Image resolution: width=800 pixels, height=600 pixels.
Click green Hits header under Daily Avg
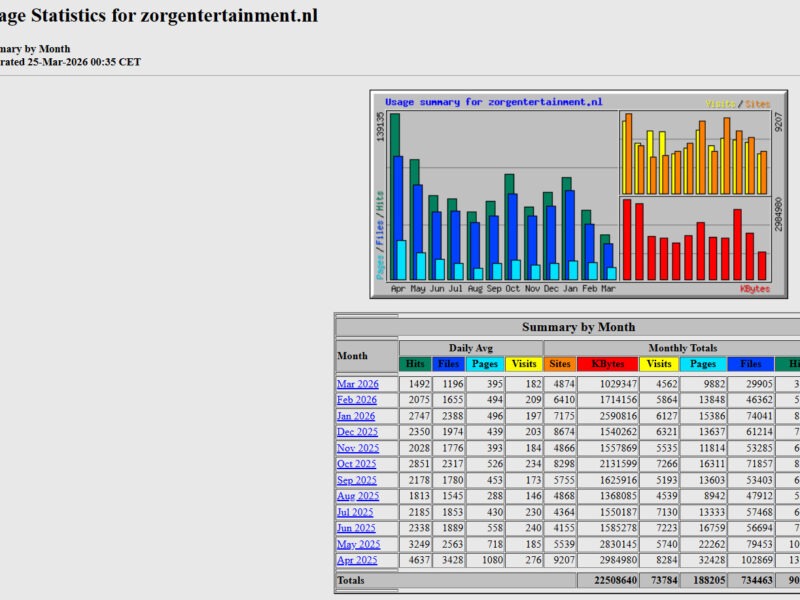415,364
